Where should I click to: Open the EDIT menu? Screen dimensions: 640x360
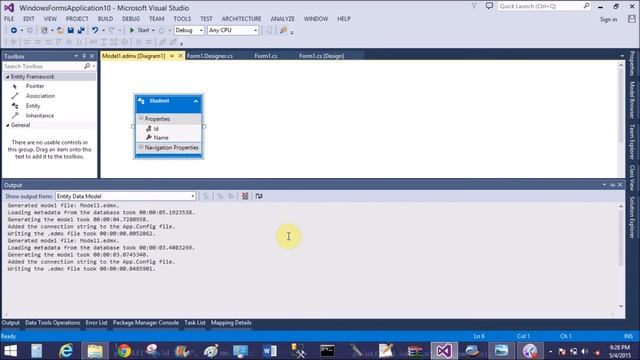tap(29, 19)
